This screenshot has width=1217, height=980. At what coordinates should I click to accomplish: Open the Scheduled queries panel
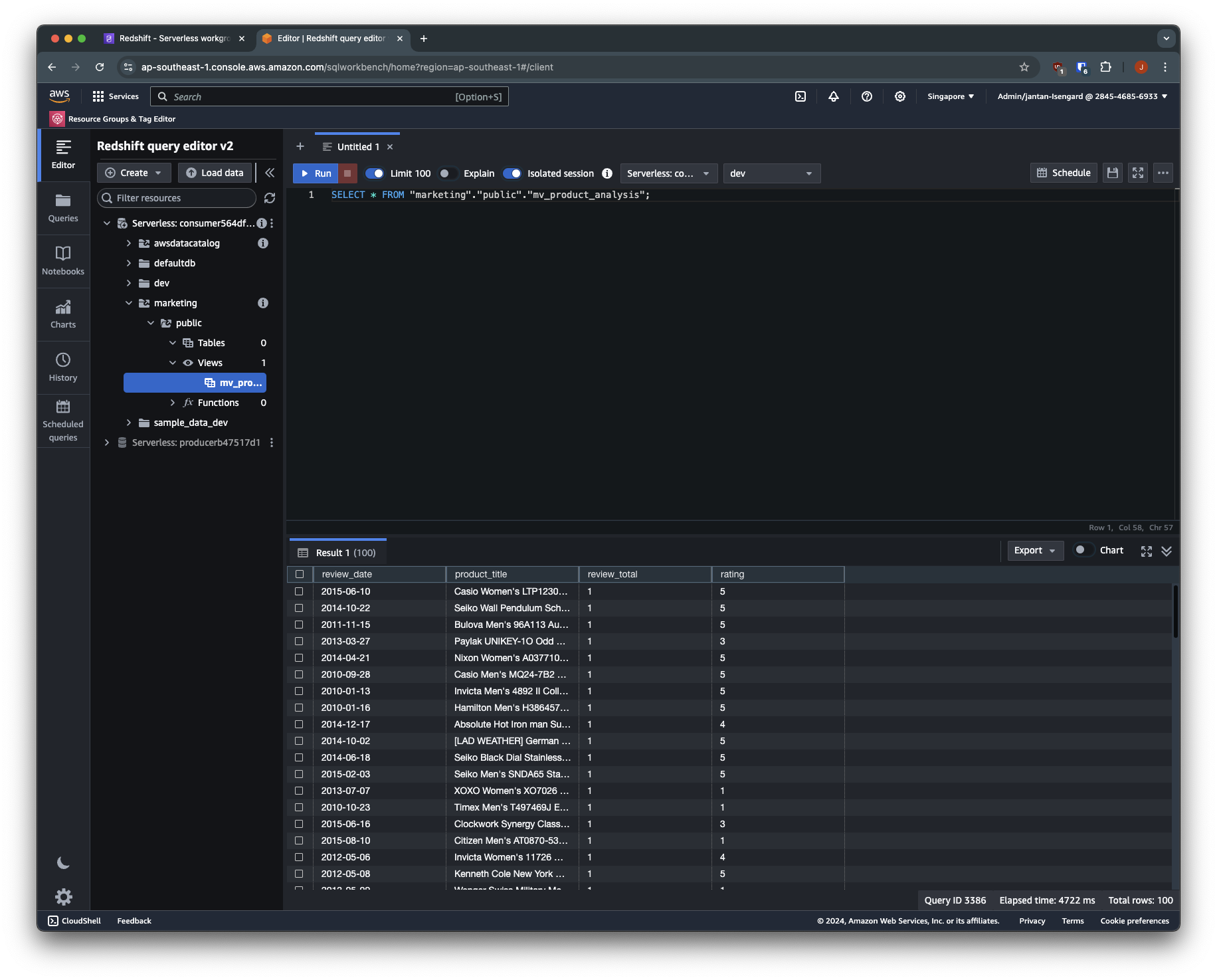coord(63,421)
